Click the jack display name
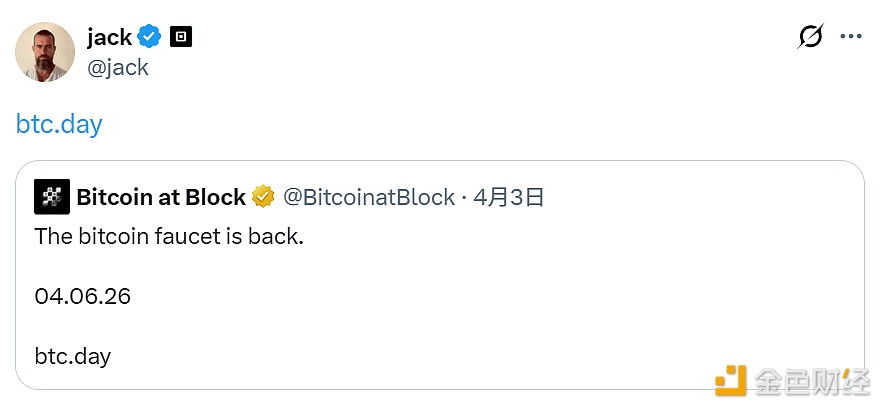The width and height of the screenshot is (882, 408). (x=110, y=37)
